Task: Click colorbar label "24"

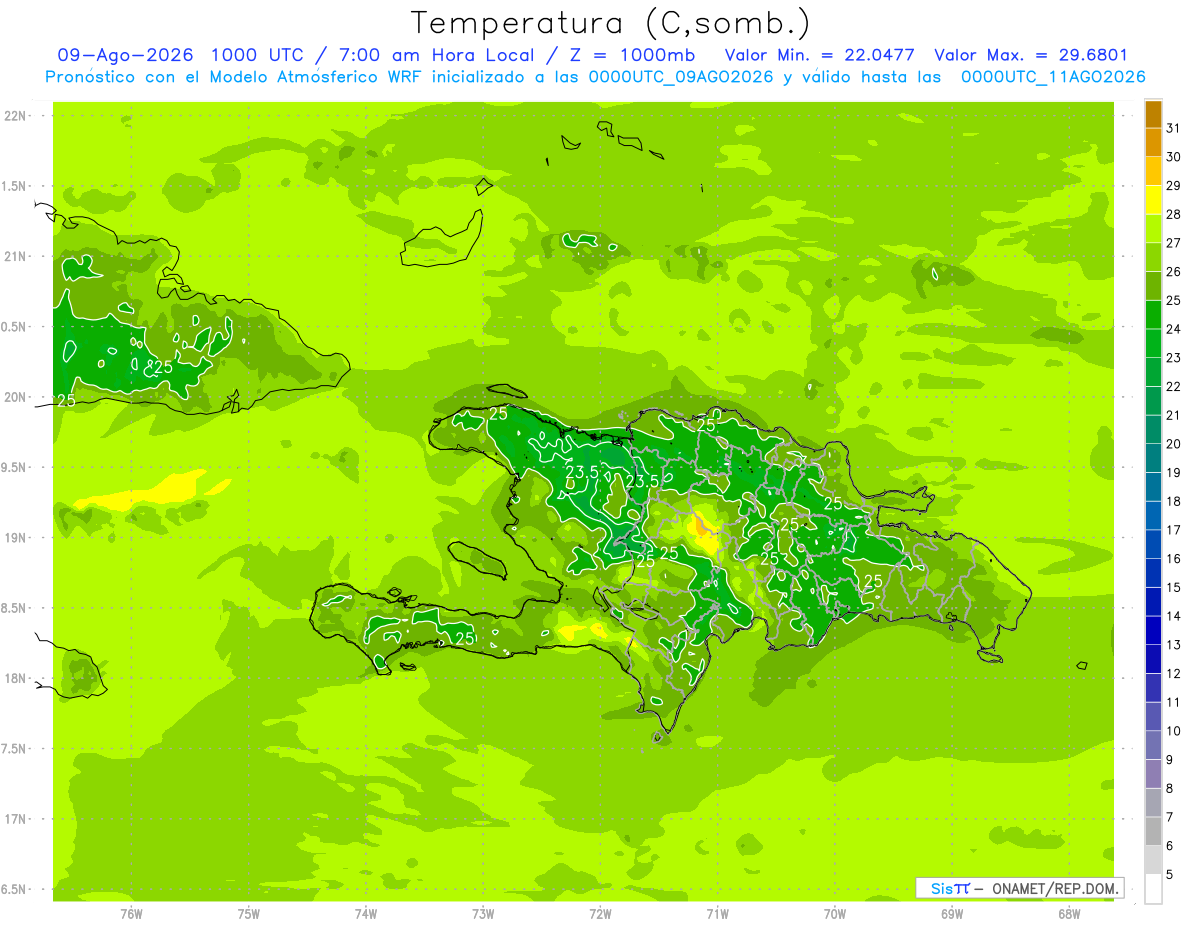Action: [1173, 329]
